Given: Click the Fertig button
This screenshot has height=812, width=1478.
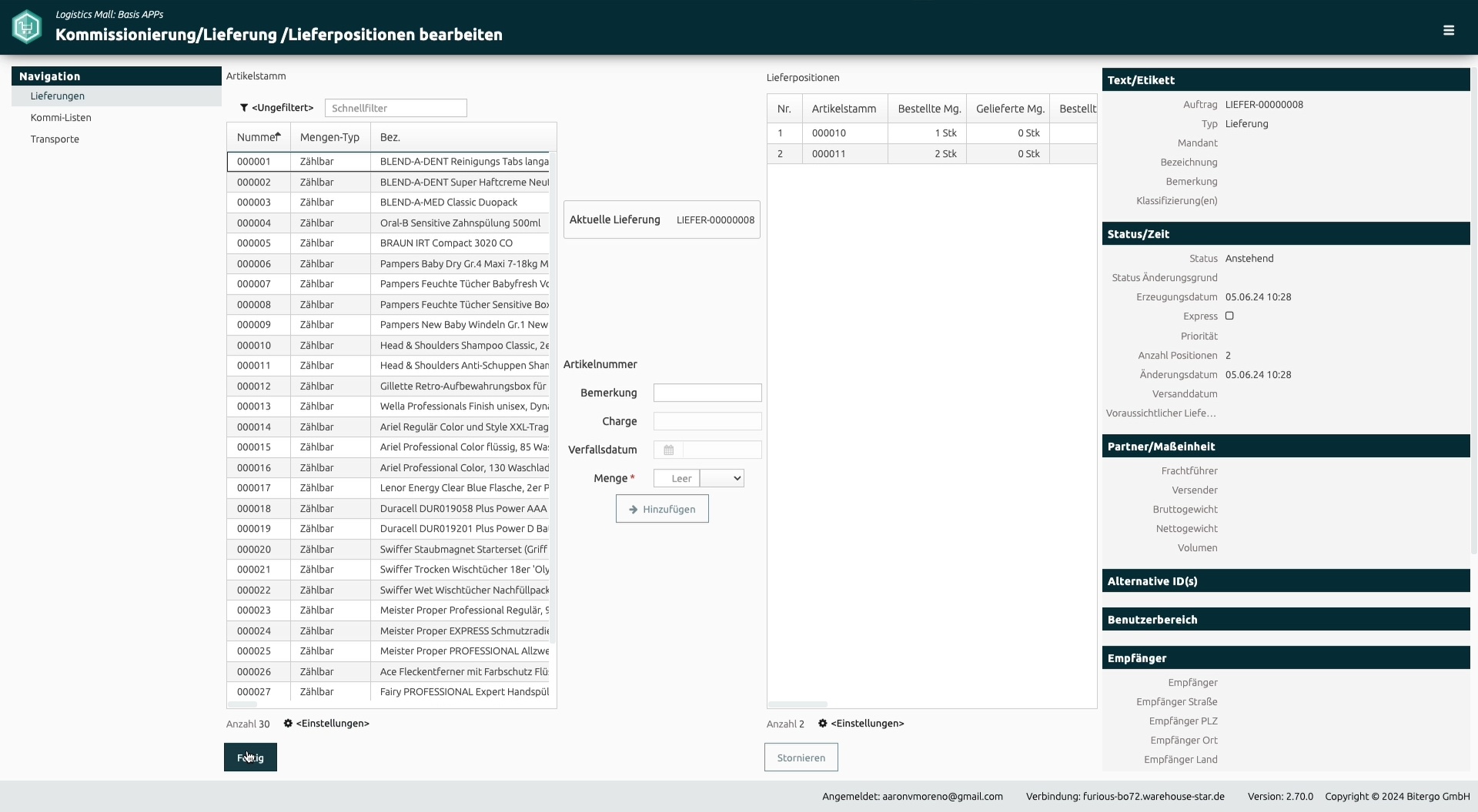Looking at the screenshot, I should coord(250,757).
